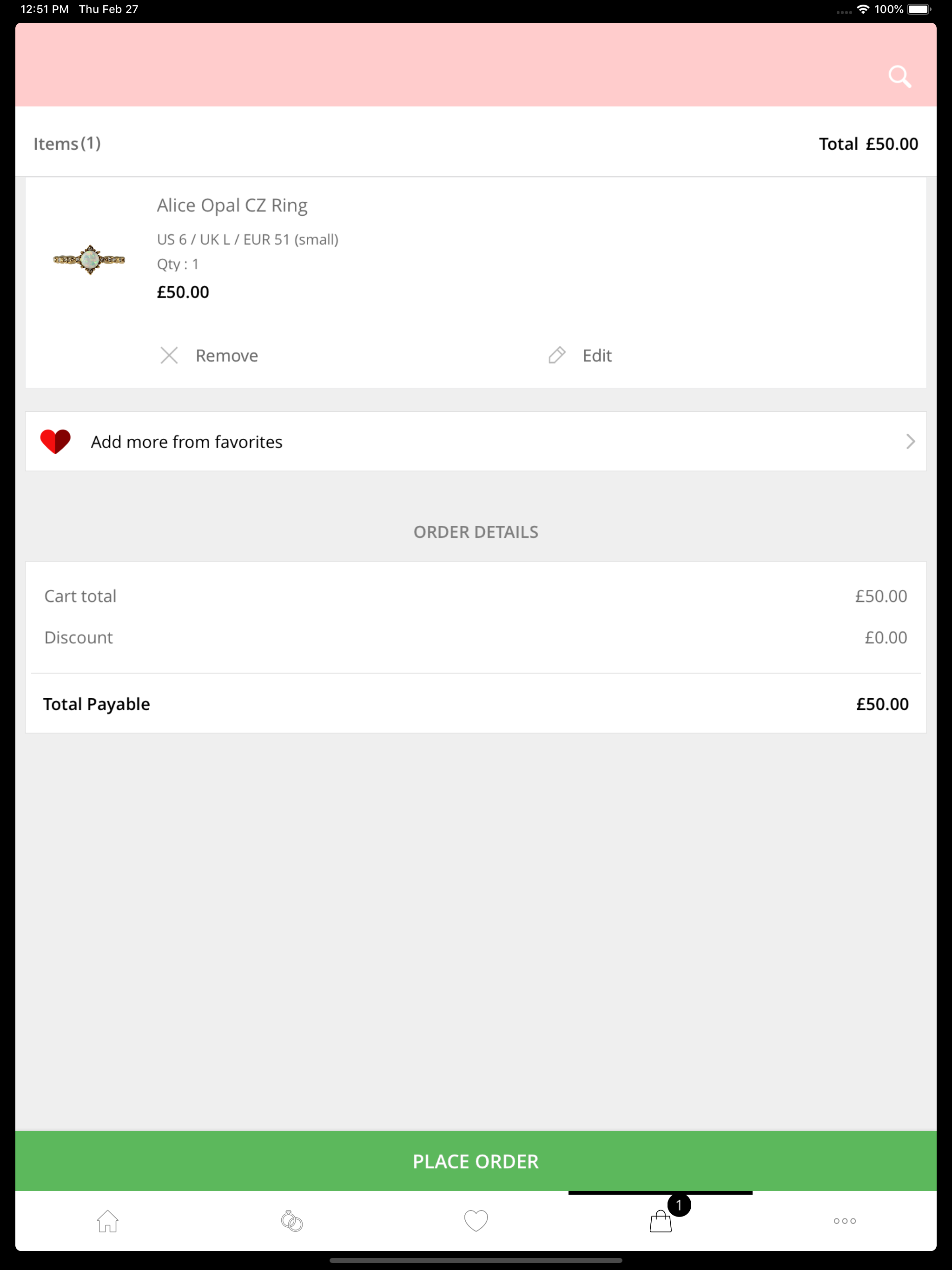Screen dimensions: 952x1270
Task: Go to the wishlist heart tab
Action: point(476,1221)
